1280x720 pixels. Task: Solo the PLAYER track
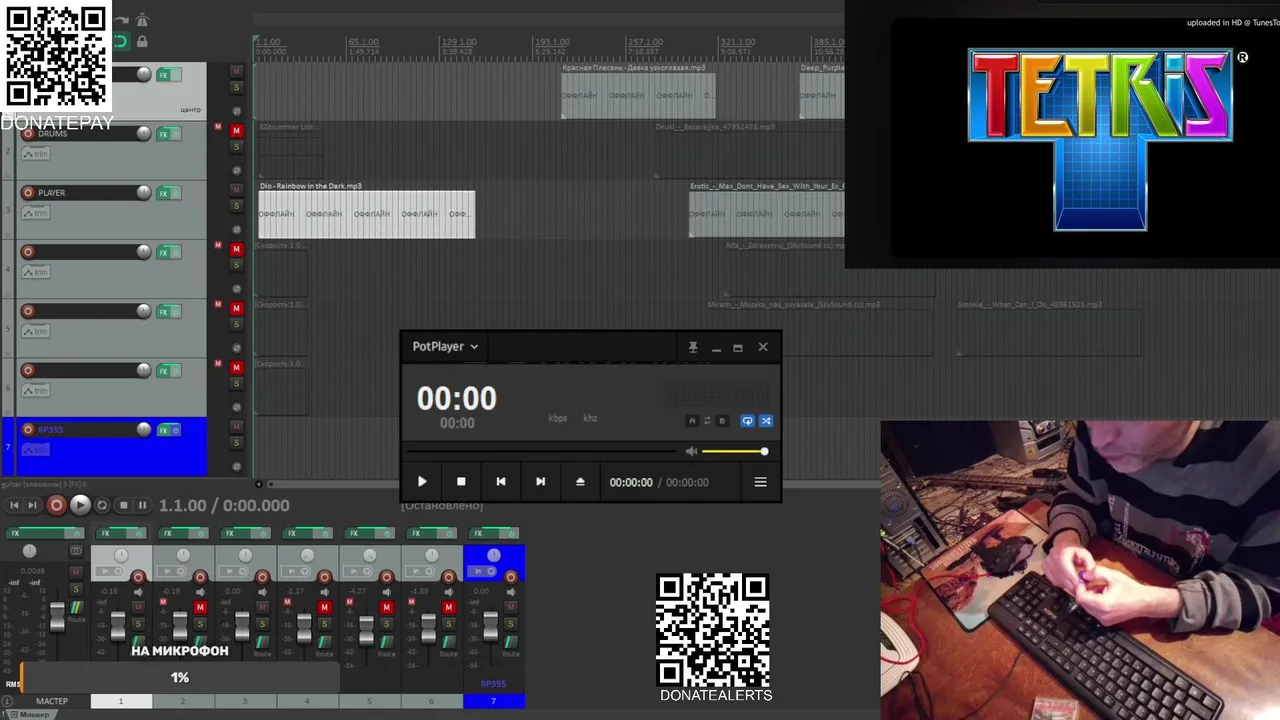pyautogui.click(x=237, y=206)
